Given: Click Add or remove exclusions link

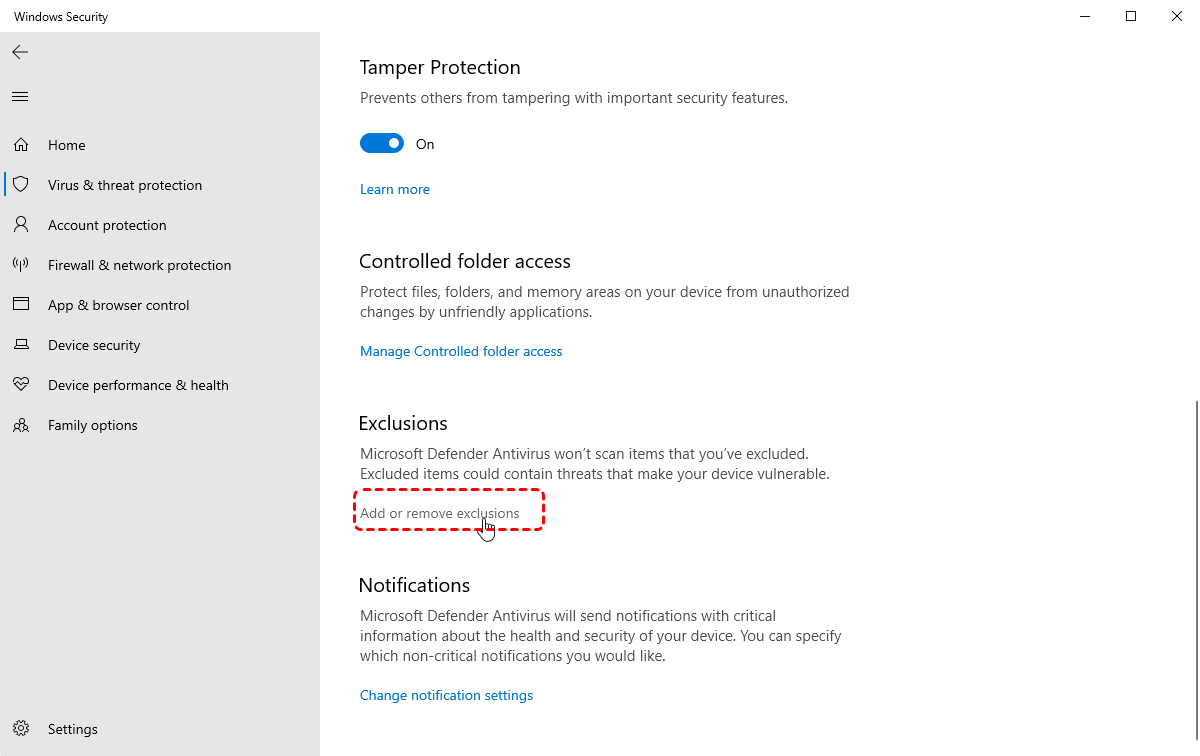Looking at the screenshot, I should click(x=440, y=513).
